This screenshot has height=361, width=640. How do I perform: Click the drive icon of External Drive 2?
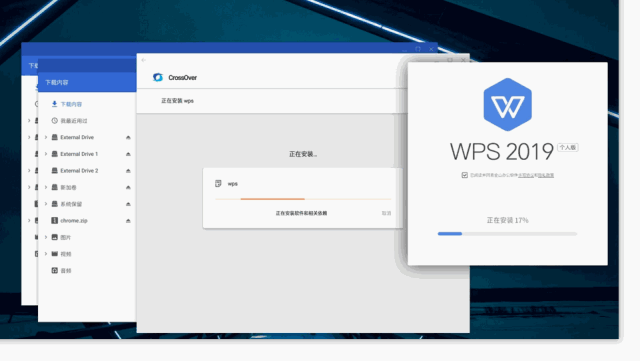(54, 171)
